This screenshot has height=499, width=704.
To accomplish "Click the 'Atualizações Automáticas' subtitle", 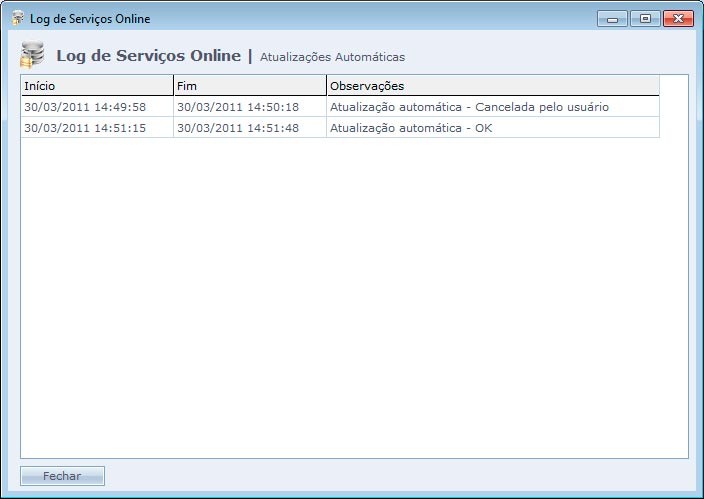I will tap(332, 57).
